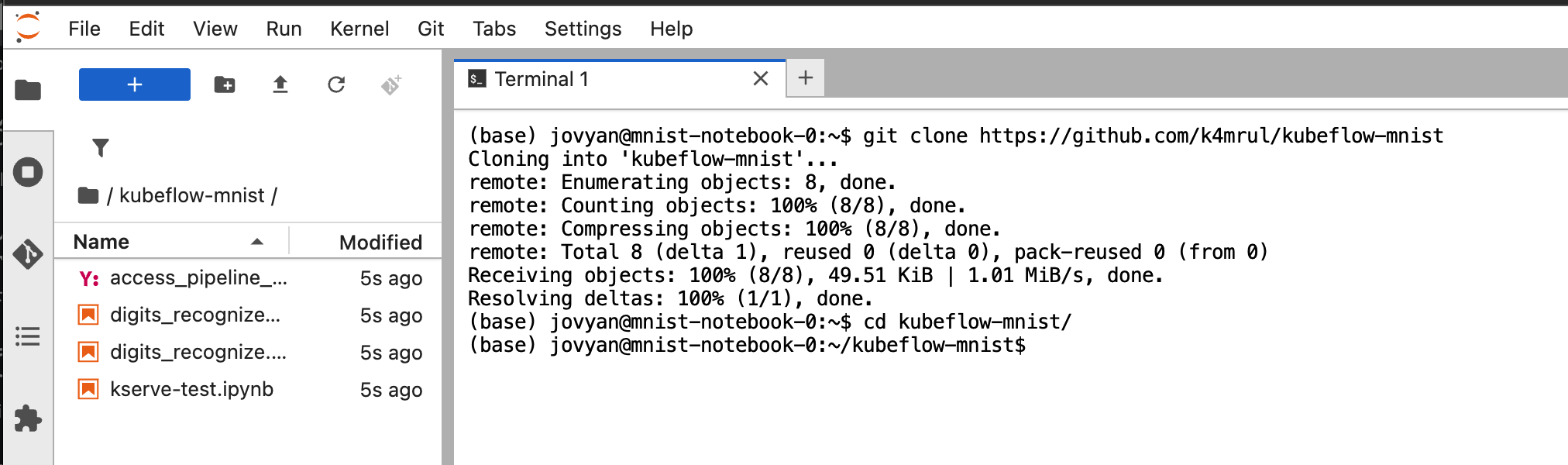Open the Kernel menu

pyautogui.click(x=359, y=29)
